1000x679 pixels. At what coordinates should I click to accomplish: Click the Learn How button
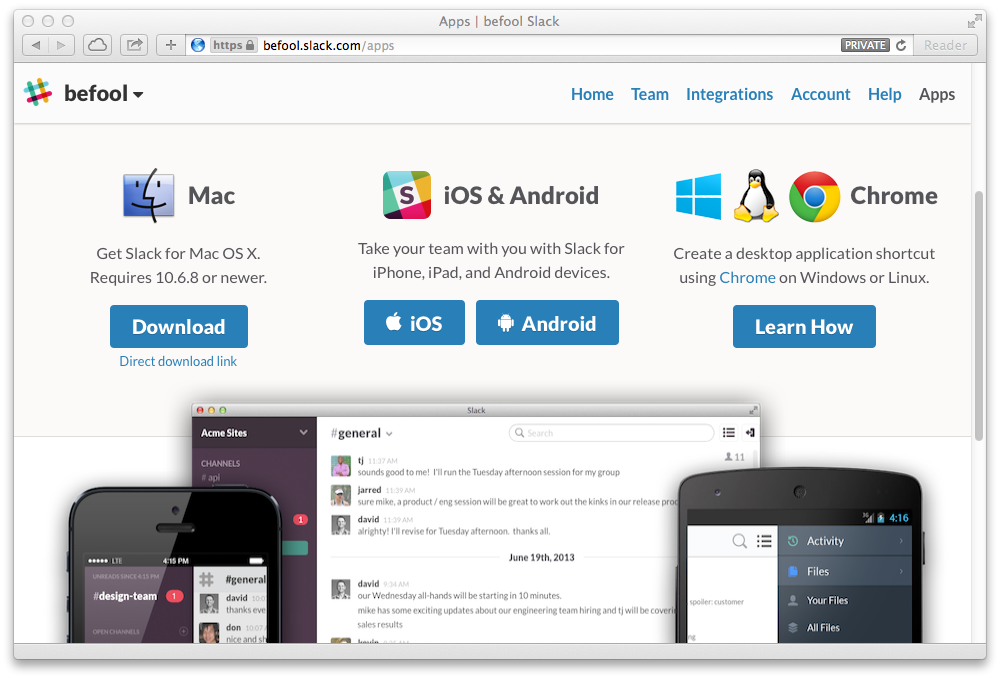point(804,326)
